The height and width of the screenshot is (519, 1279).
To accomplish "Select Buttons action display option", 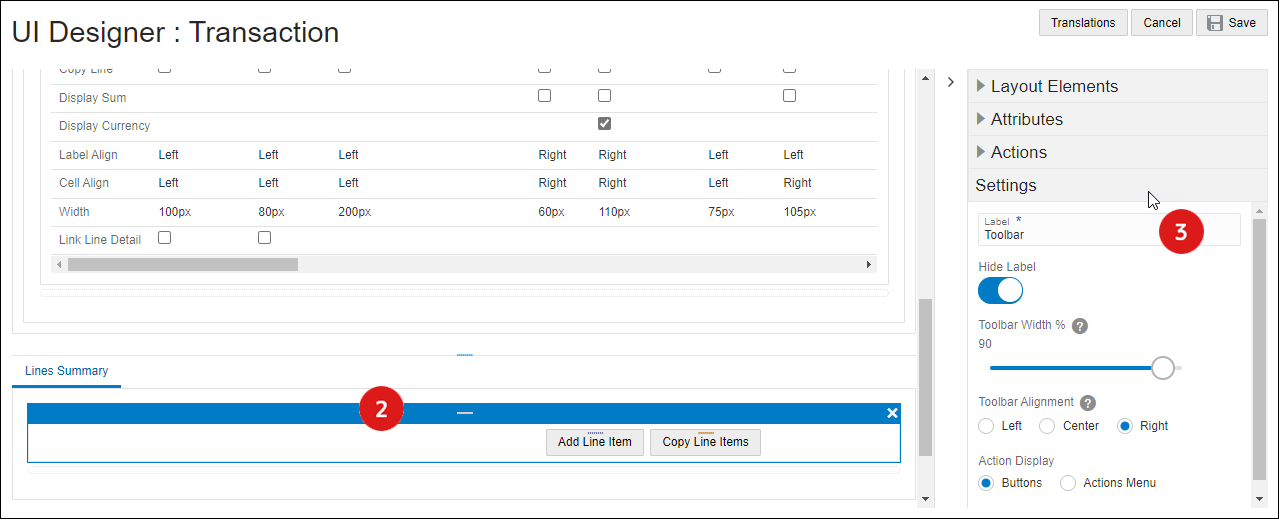I will click(987, 483).
